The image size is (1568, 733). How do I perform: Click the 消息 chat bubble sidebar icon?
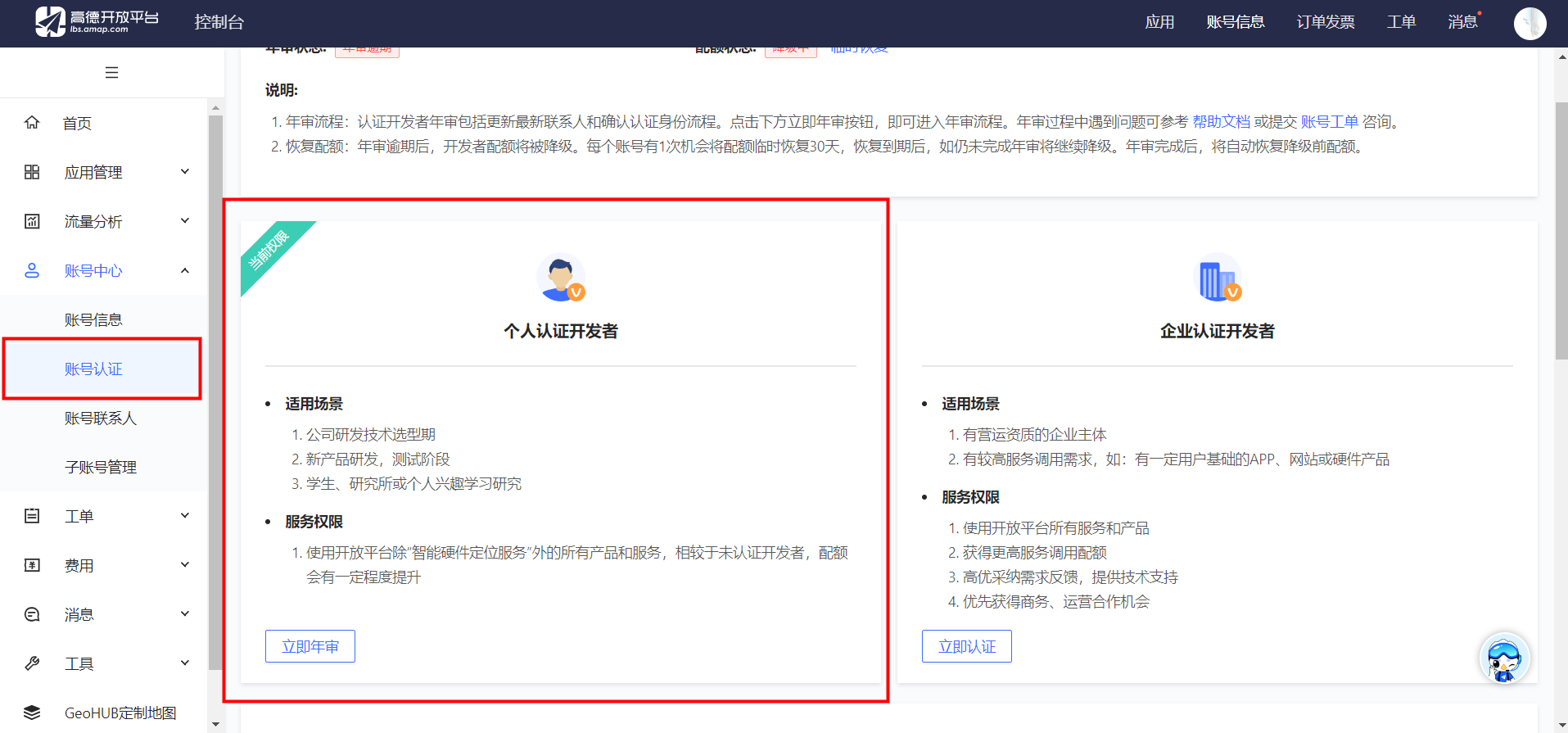[32, 613]
